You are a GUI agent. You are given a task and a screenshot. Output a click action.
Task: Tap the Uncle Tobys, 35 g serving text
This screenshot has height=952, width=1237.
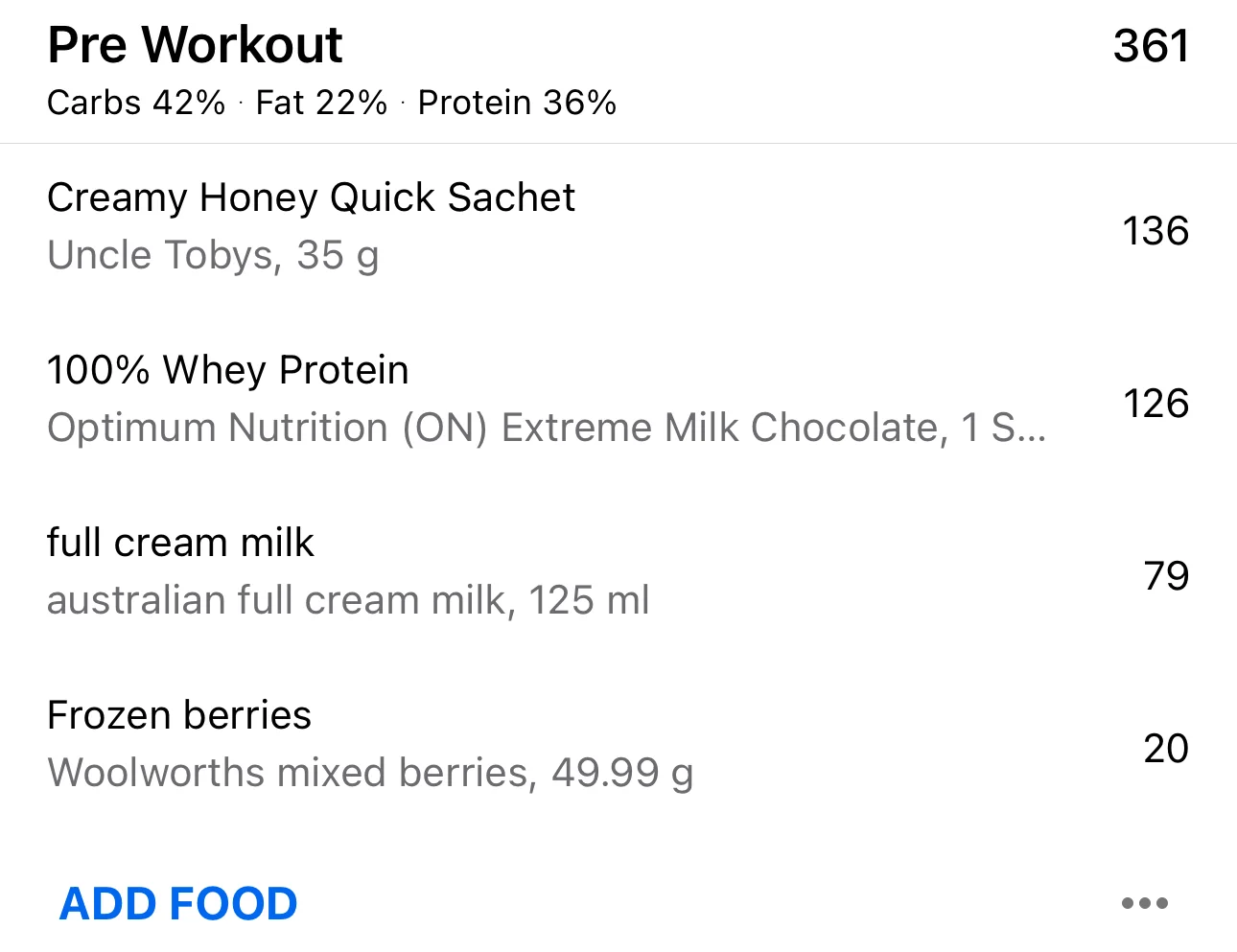[x=213, y=255]
